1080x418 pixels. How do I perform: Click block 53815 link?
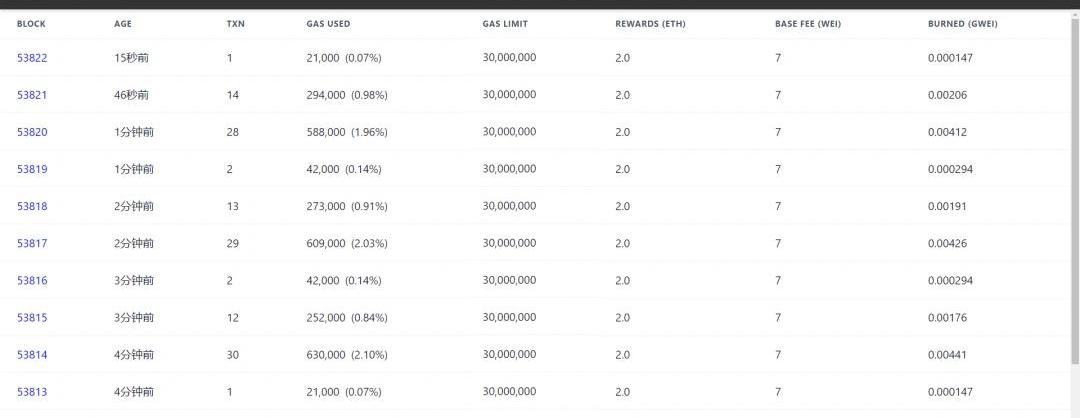pos(32,318)
